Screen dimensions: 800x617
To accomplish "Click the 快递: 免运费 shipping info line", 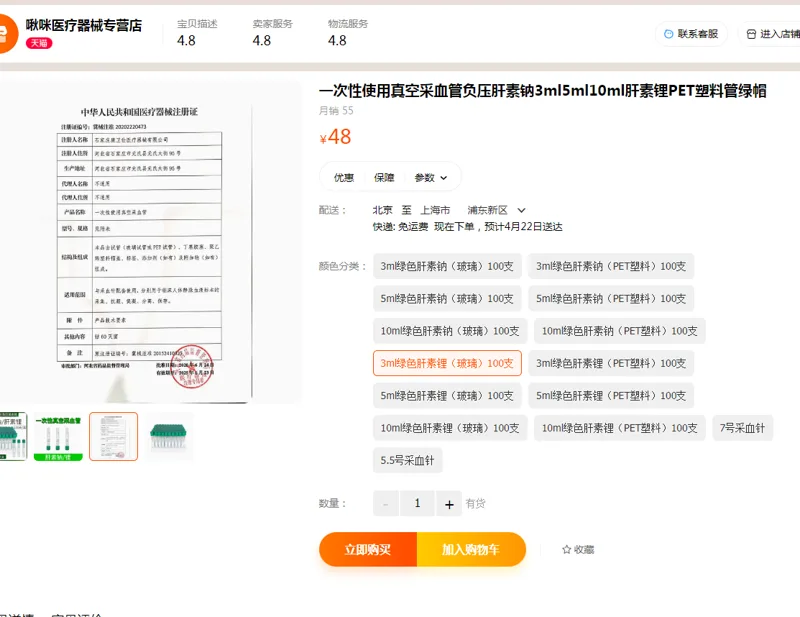I will 467,227.
